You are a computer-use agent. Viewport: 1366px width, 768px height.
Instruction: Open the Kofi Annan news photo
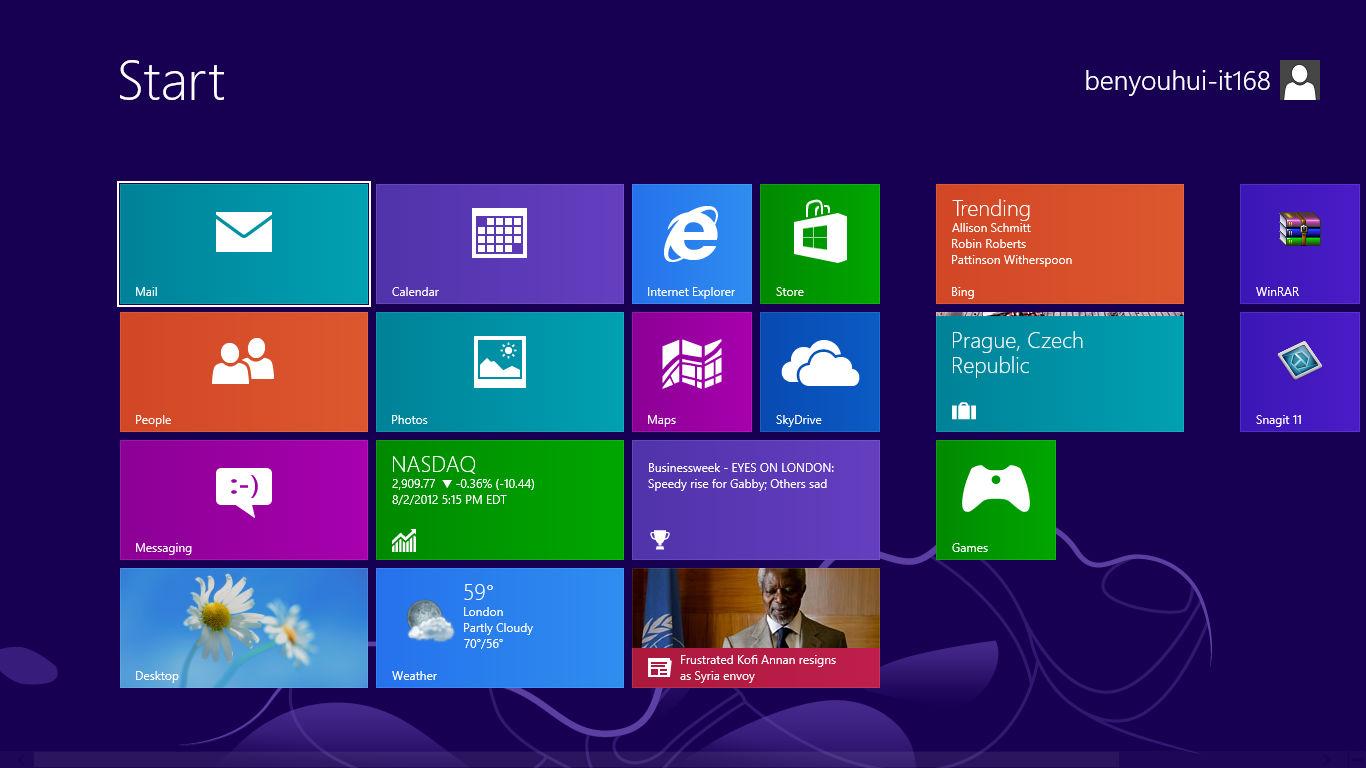coord(756,608)
